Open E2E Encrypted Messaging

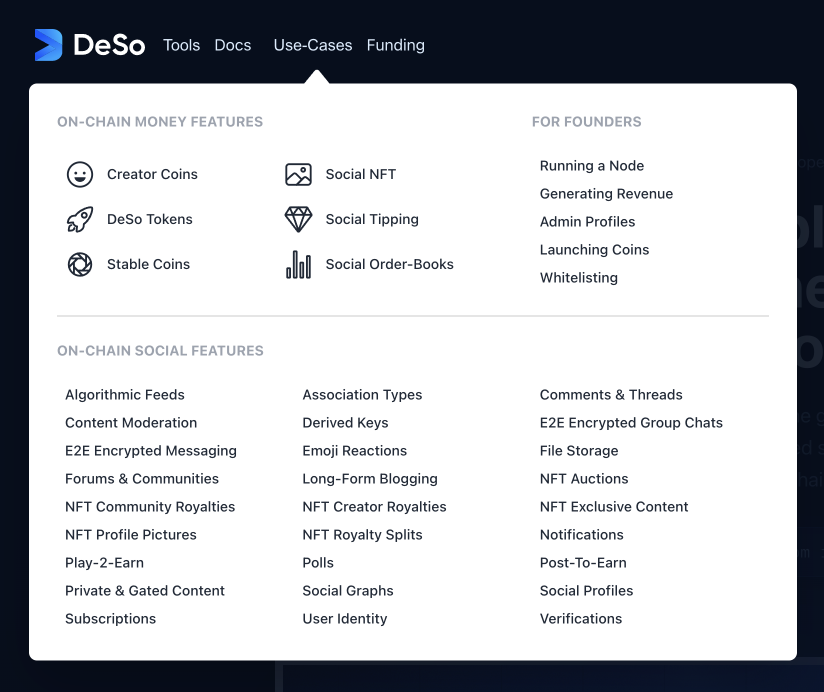coord(151,451)
